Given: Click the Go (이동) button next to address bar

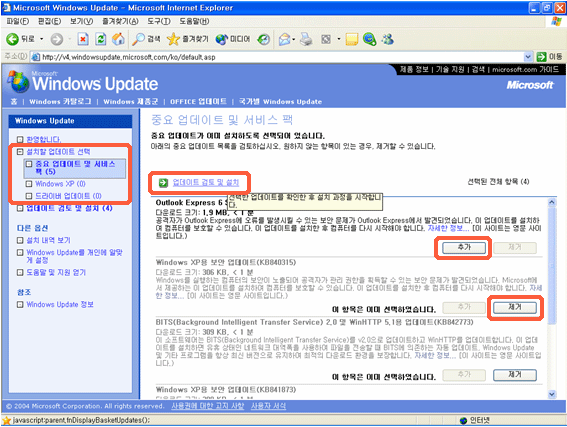Looking at the screenshot, I should 550,57.
